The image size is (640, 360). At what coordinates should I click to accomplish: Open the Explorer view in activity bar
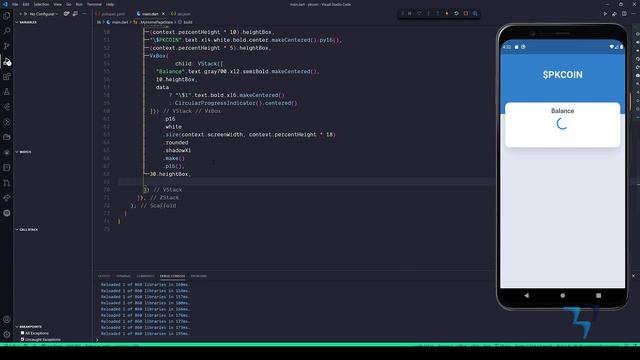7,16
